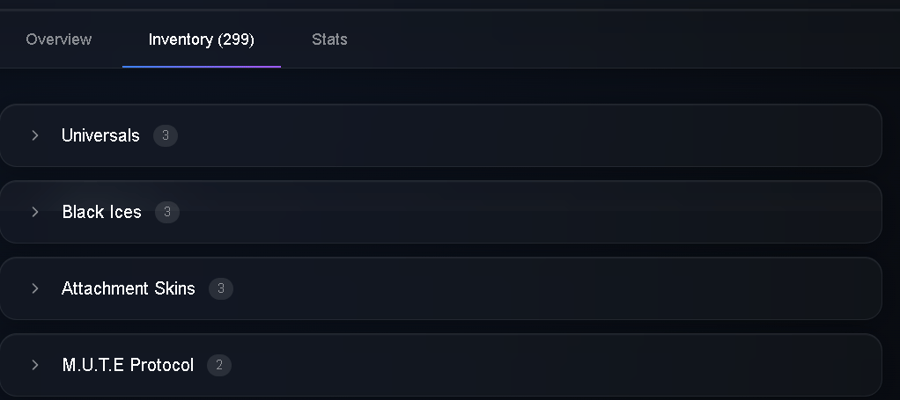The height and width of the screenshot is (400, 900).
Task: Click the Universals section title text
Action: point(100,135)
